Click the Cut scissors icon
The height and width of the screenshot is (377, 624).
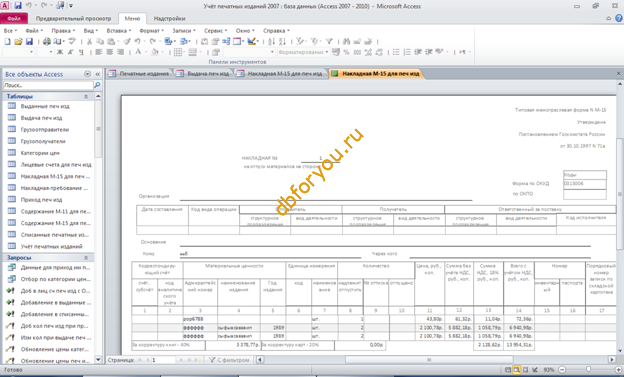[90, 41]
